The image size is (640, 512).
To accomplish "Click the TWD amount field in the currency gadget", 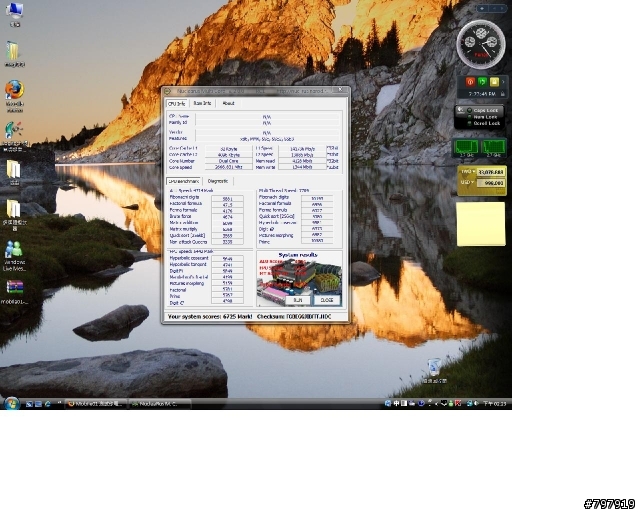I will (x=491, y=172).
